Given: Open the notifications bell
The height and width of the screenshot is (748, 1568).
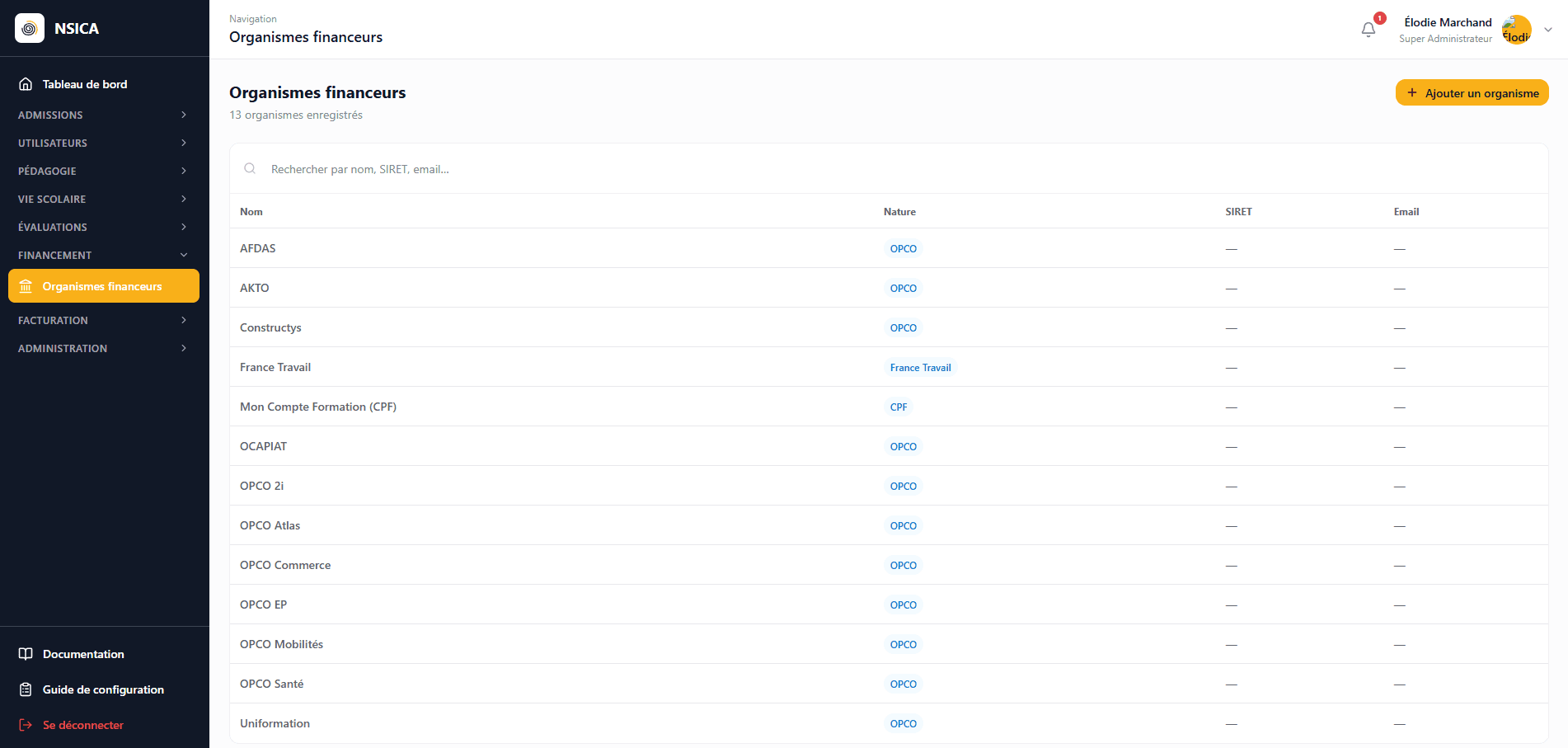Looking at the screenshot, I should point(1368,30).
